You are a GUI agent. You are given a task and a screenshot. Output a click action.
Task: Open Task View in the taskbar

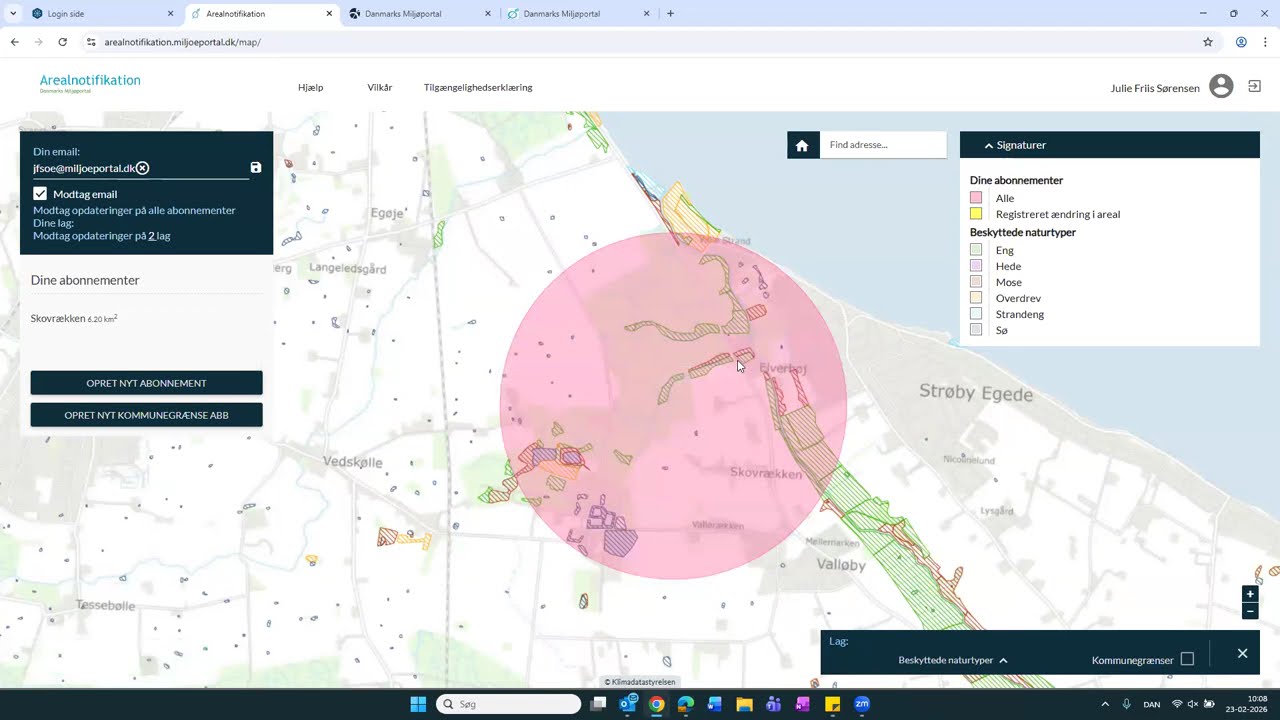point(598,704)
